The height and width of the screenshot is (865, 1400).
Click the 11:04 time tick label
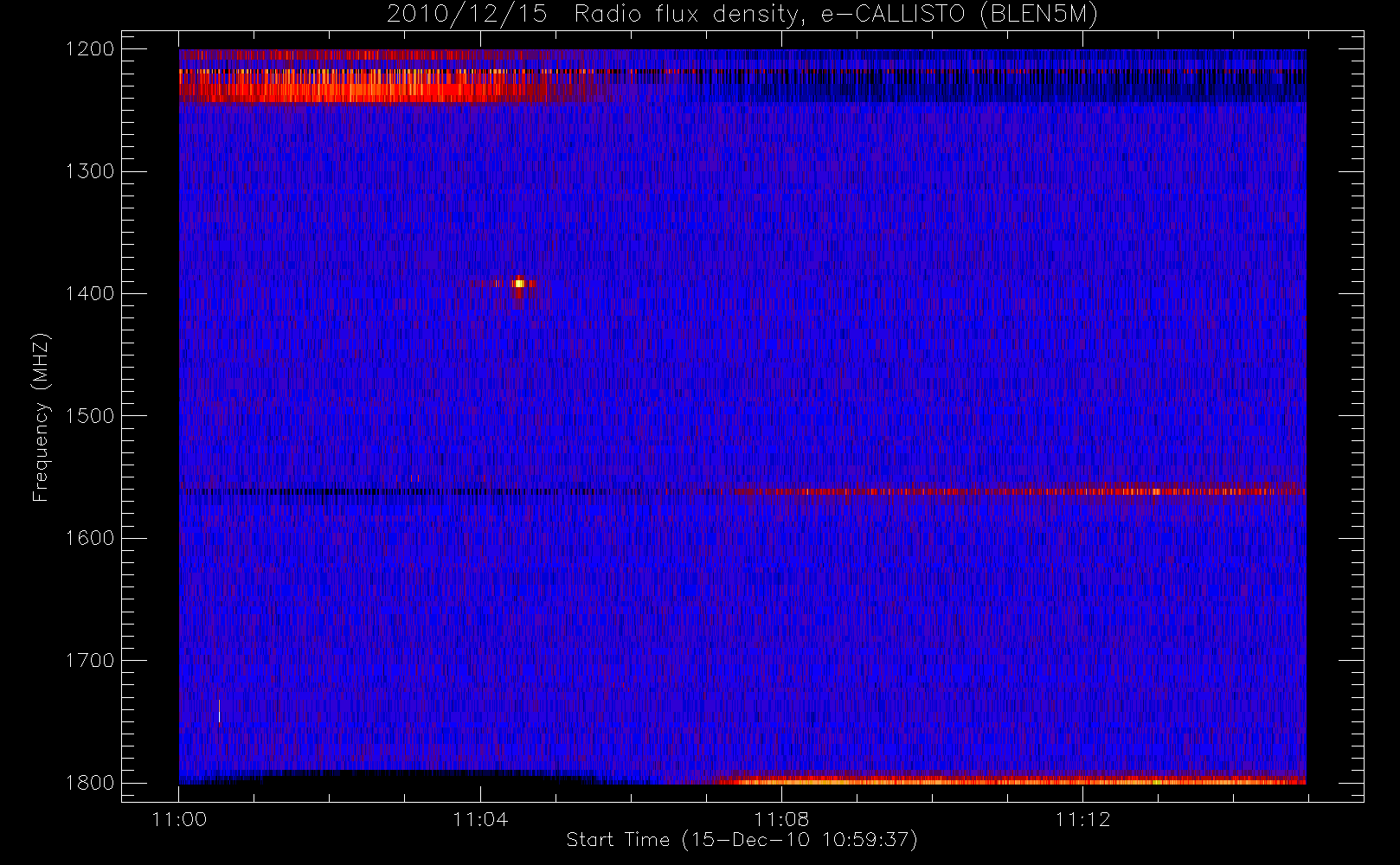[480, 819]
